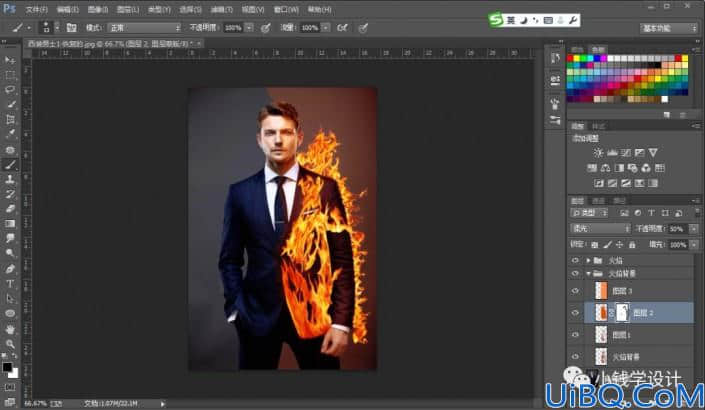Open the Brush panel toggle in options bar
The width and height of the screenshot is (705, 410).
point(71,28)
